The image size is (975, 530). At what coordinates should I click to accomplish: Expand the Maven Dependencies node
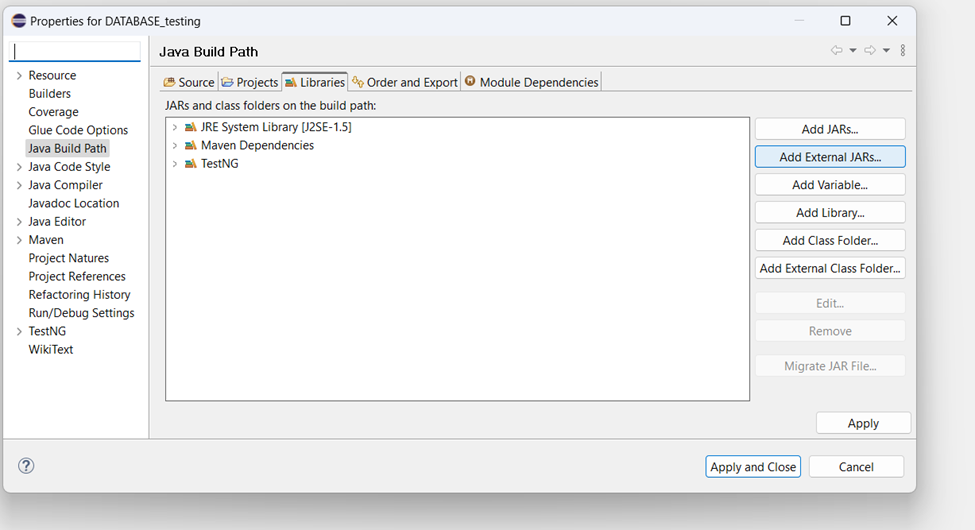click(x=175, y=146)
